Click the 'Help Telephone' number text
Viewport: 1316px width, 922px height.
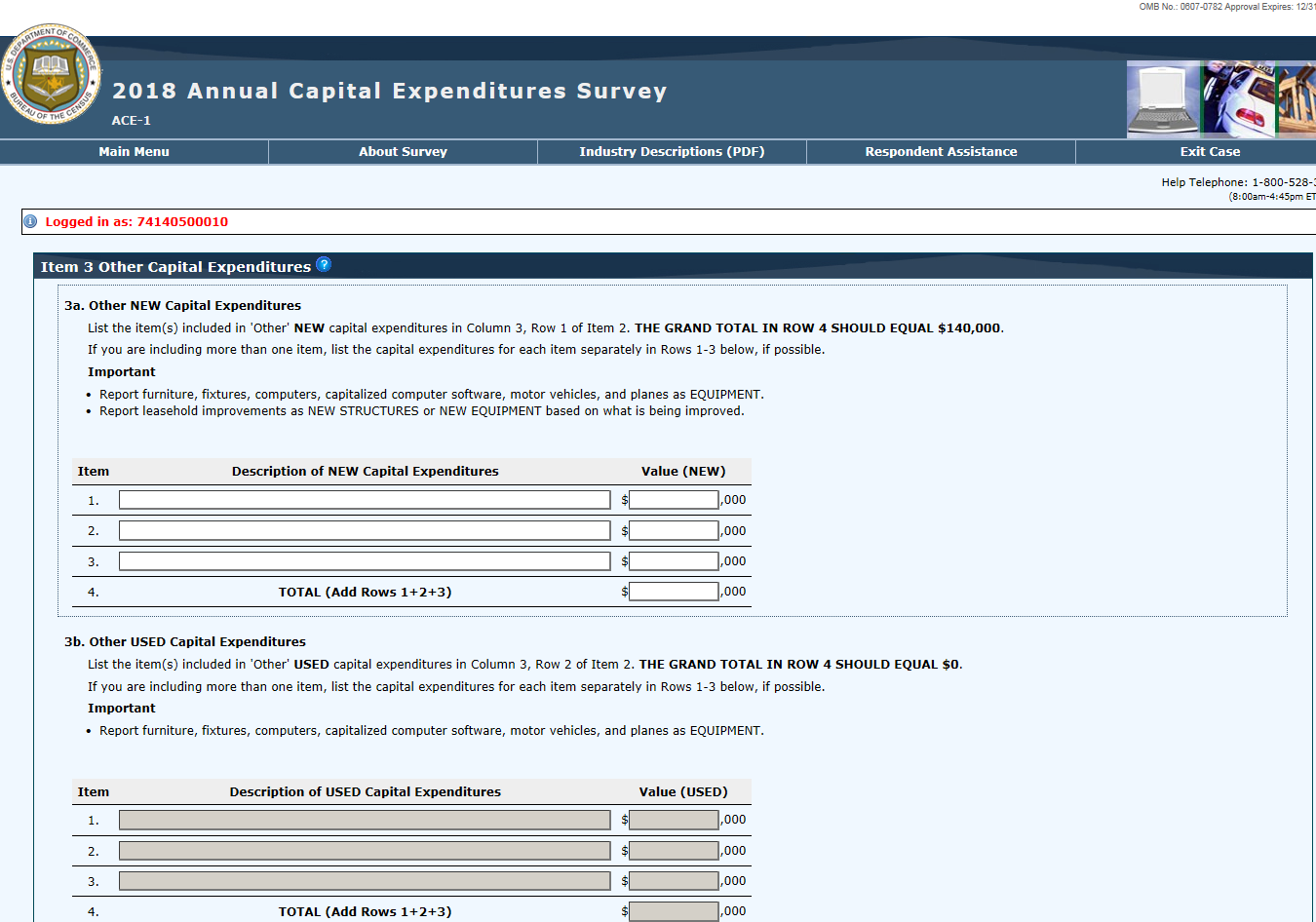(x=1238, y=182)
